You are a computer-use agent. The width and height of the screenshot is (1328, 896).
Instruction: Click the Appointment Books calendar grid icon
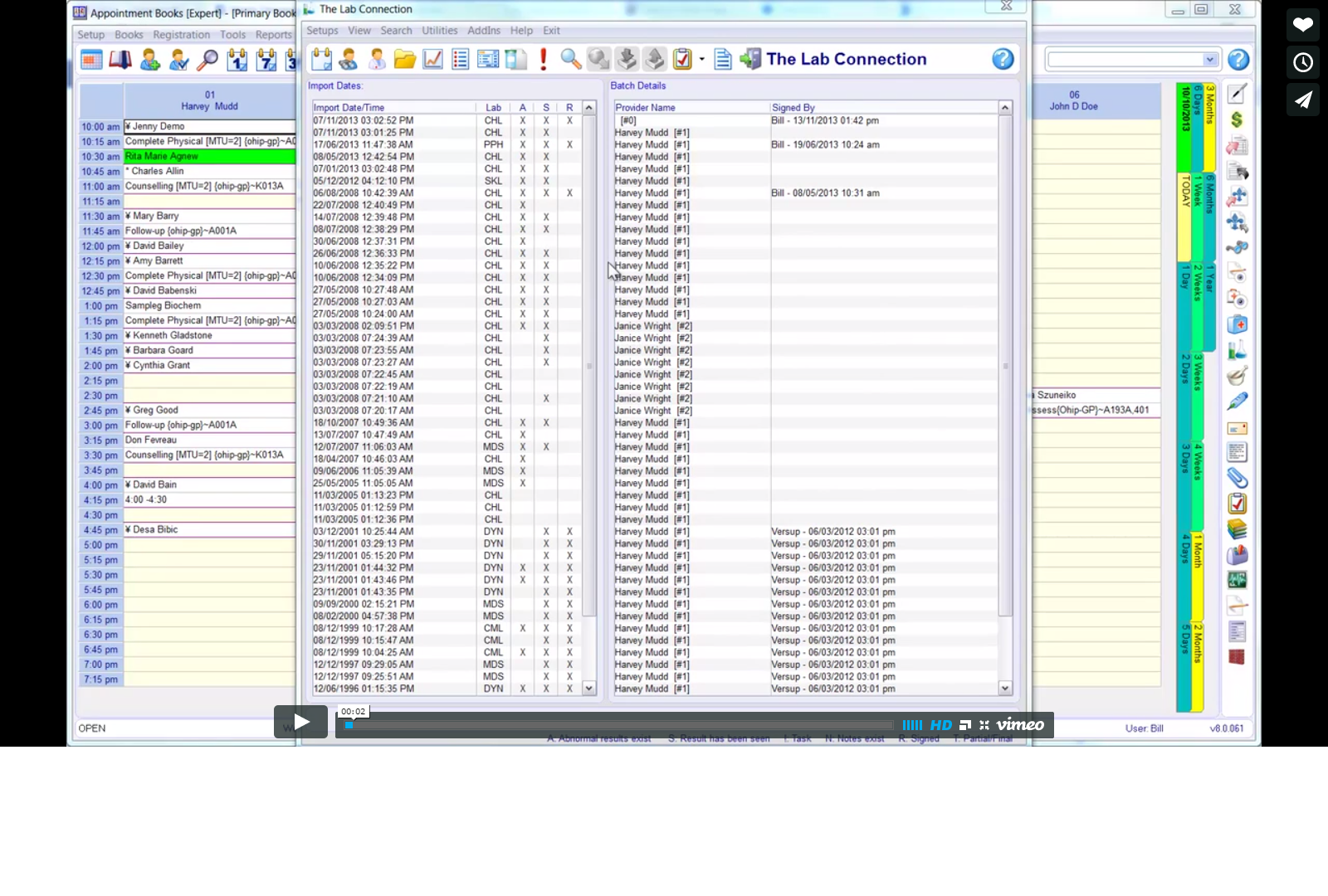[x=91, y=60]
